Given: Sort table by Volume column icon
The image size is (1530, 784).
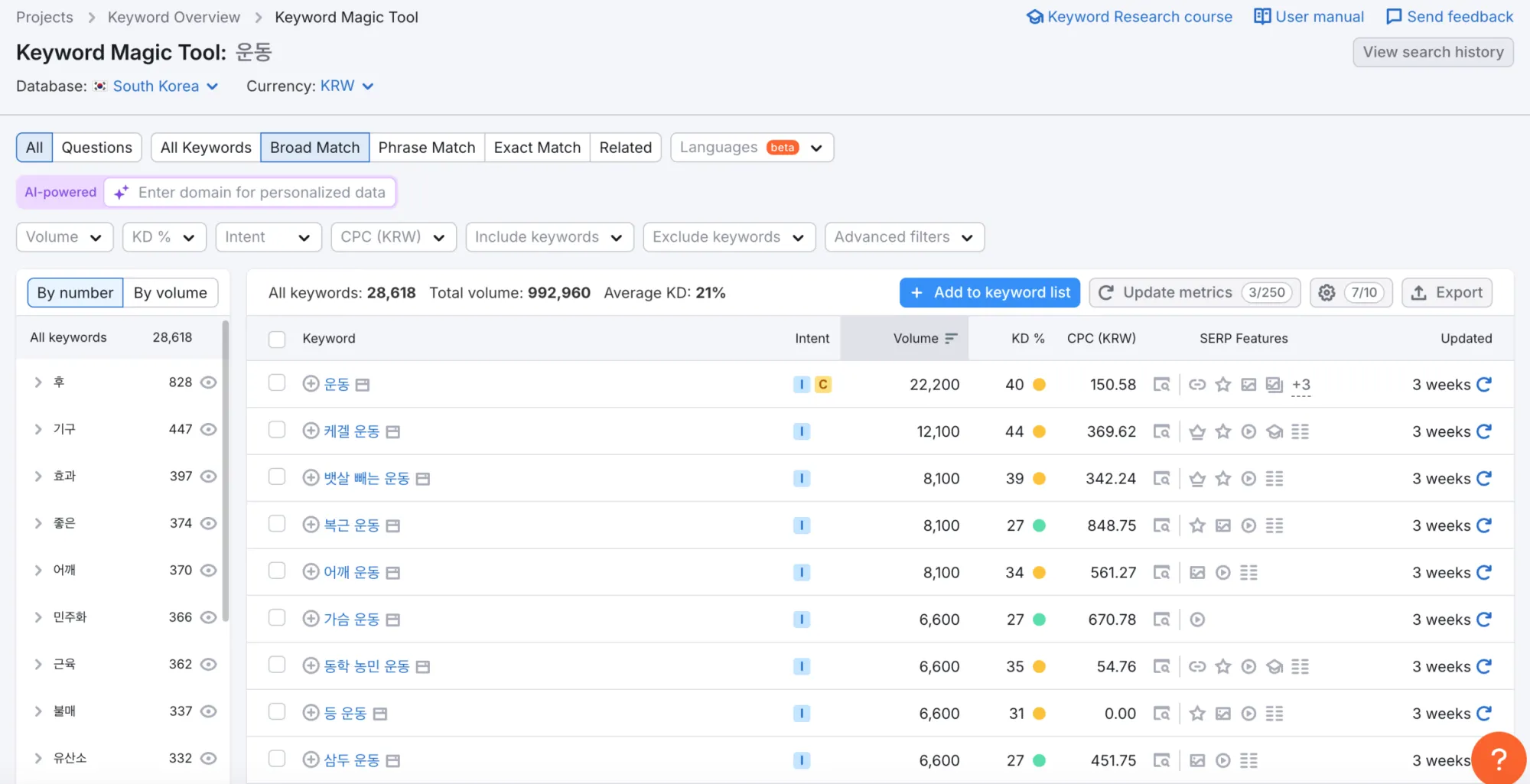Looking at the screenshot, I should pos(951,338).
